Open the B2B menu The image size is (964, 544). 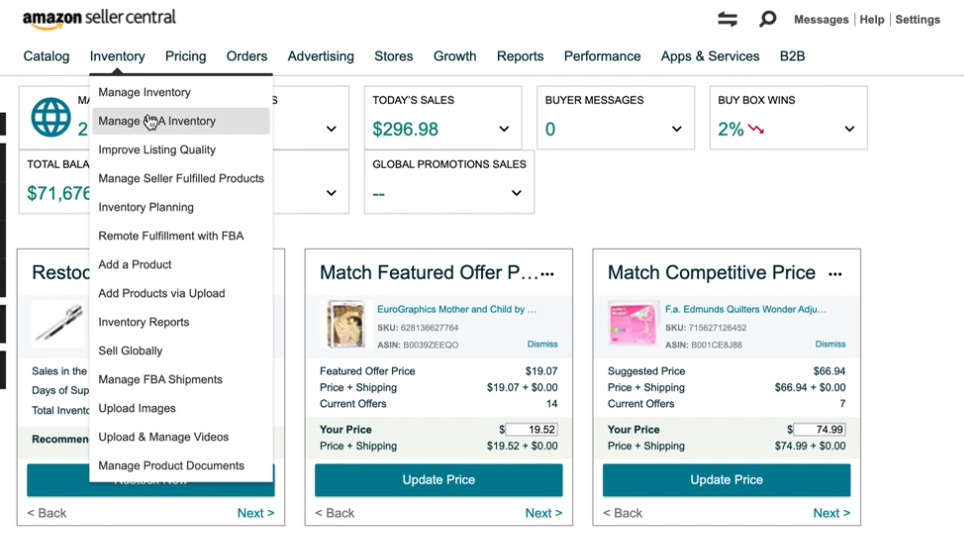(x=792, y=57)
